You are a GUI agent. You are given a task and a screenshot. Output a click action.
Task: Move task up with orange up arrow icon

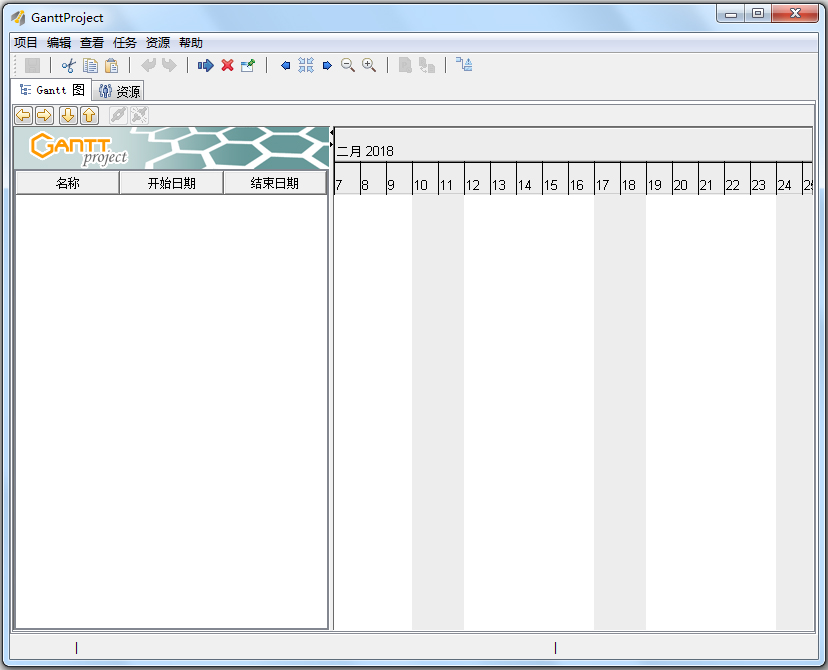coord(88,115)
